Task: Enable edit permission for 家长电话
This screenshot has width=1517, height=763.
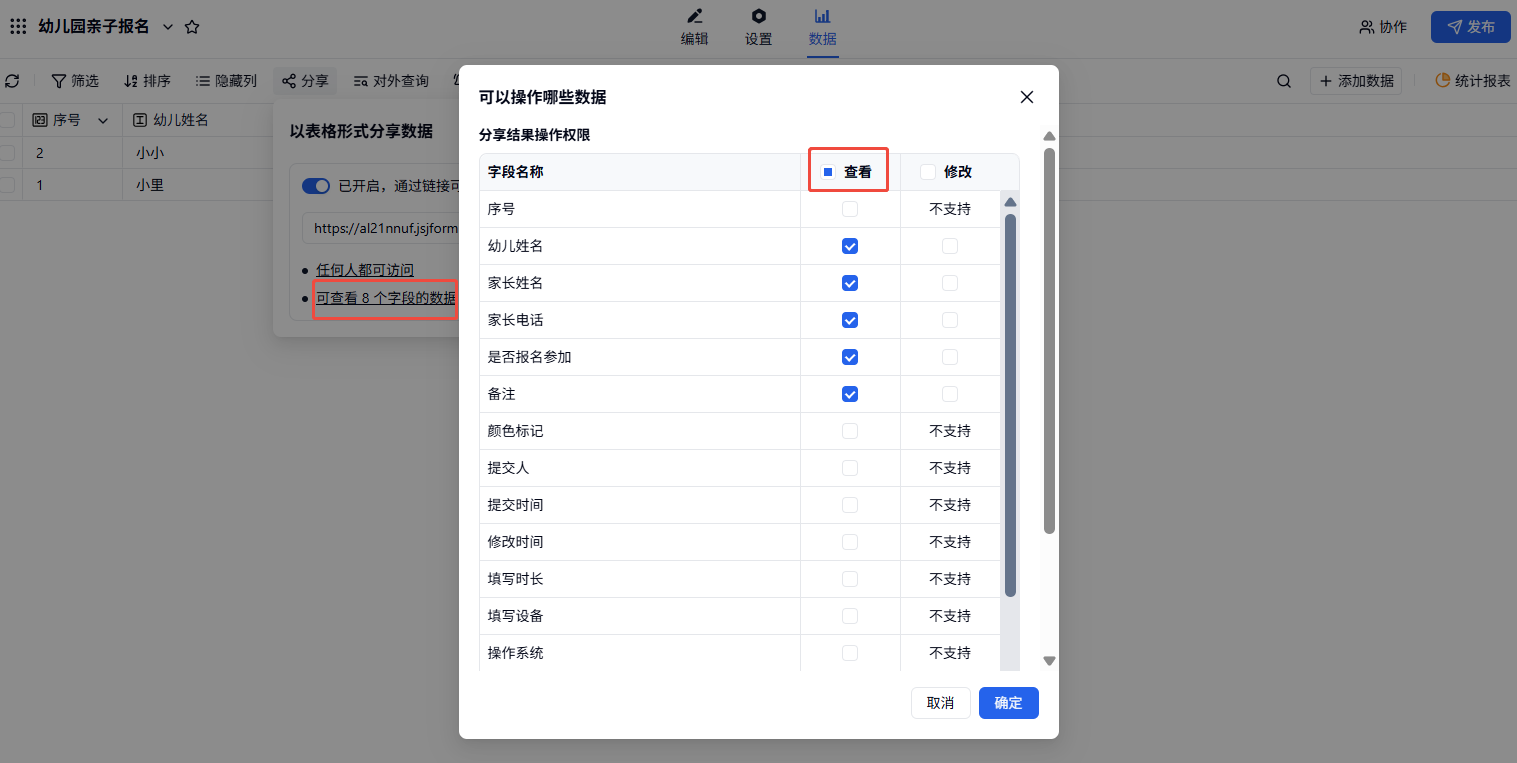Action: (950, 320)
